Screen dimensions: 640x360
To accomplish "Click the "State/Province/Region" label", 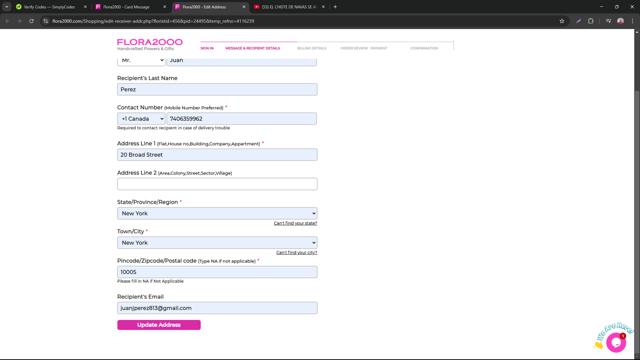I will click(x=147, y=202).
